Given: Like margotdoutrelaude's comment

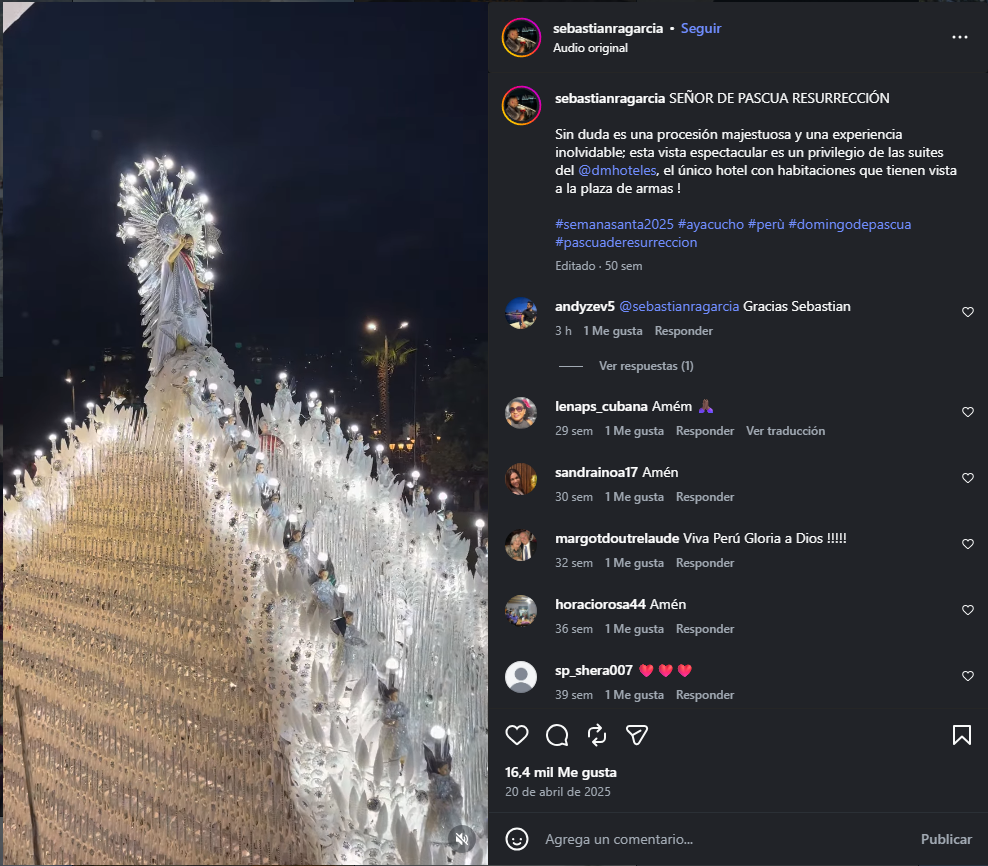Looking at the screenshot, I should [x=967, y=544].
